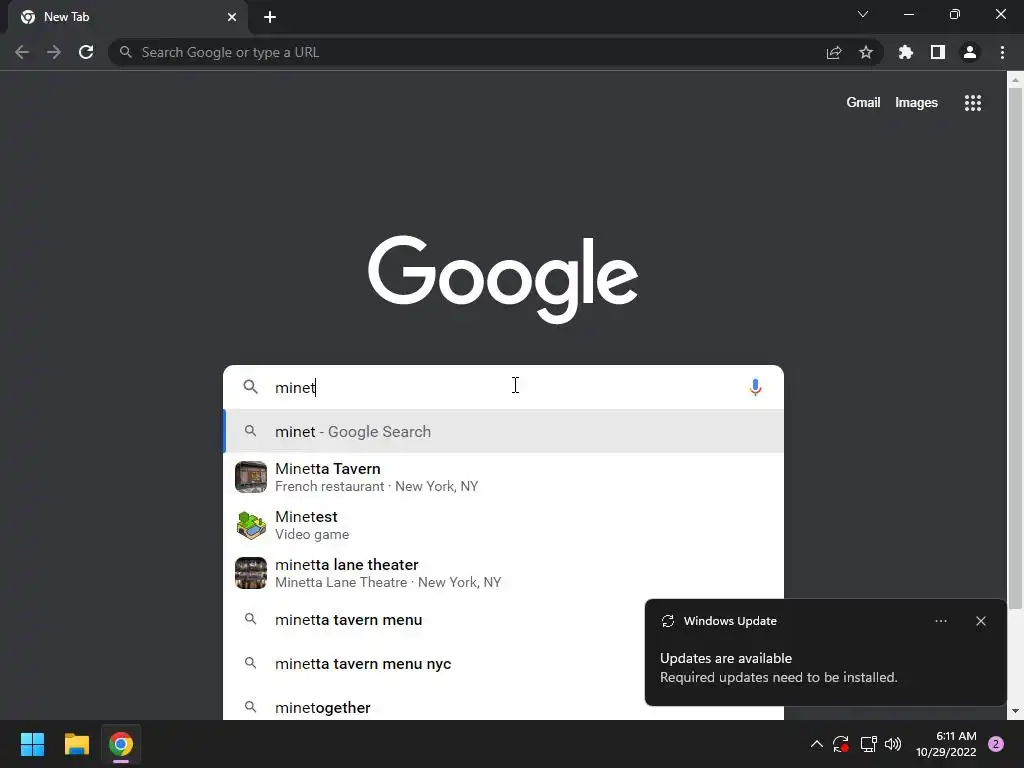Image resolution: width=1024 pixels, height=768 pixels.
Task: Click the Chrome taskbar icon
Action: click(121, 744)
